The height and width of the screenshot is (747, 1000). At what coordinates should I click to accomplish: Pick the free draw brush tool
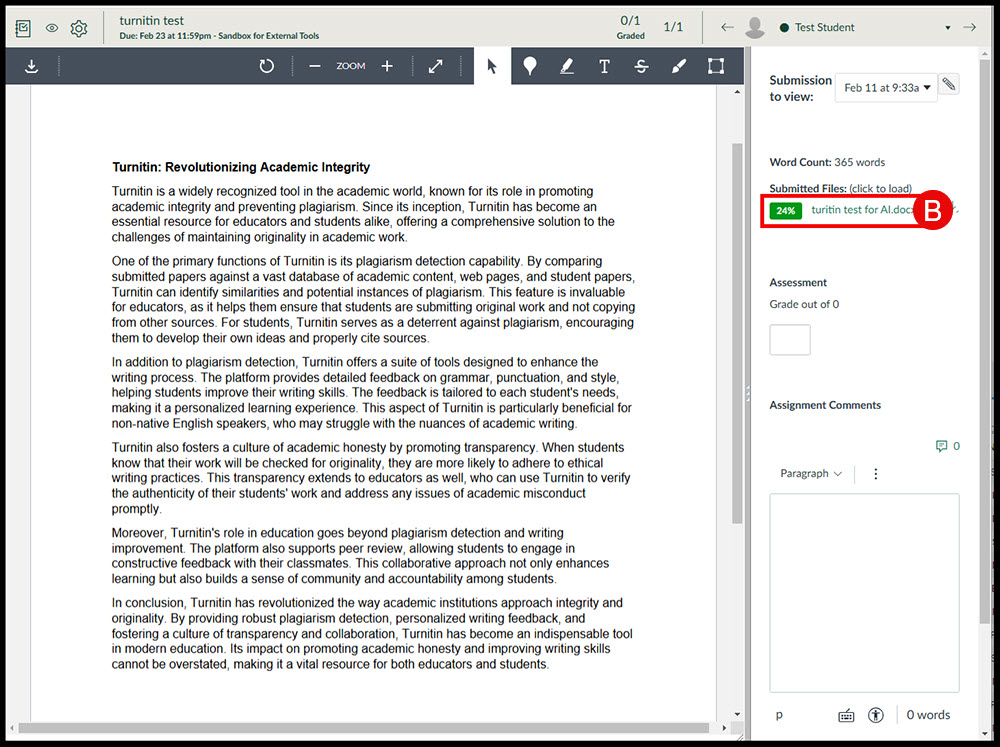point(678,66)
